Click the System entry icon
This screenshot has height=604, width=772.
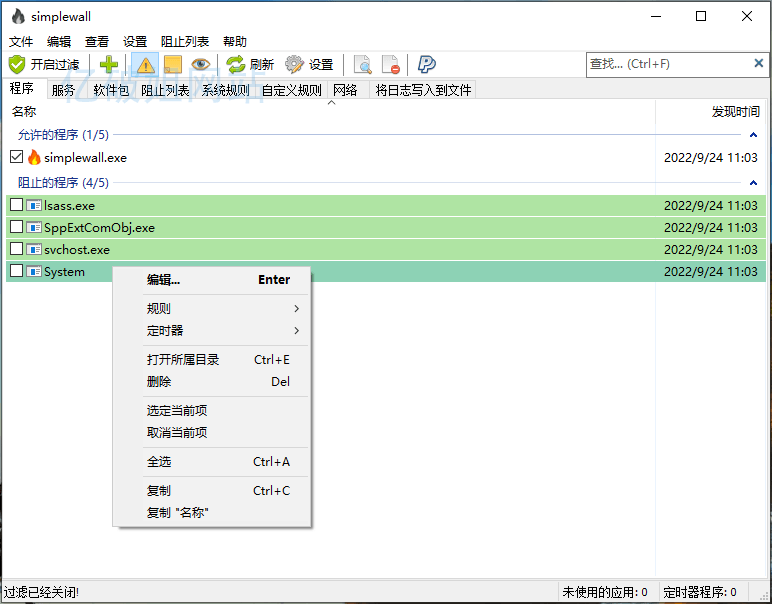34,271
